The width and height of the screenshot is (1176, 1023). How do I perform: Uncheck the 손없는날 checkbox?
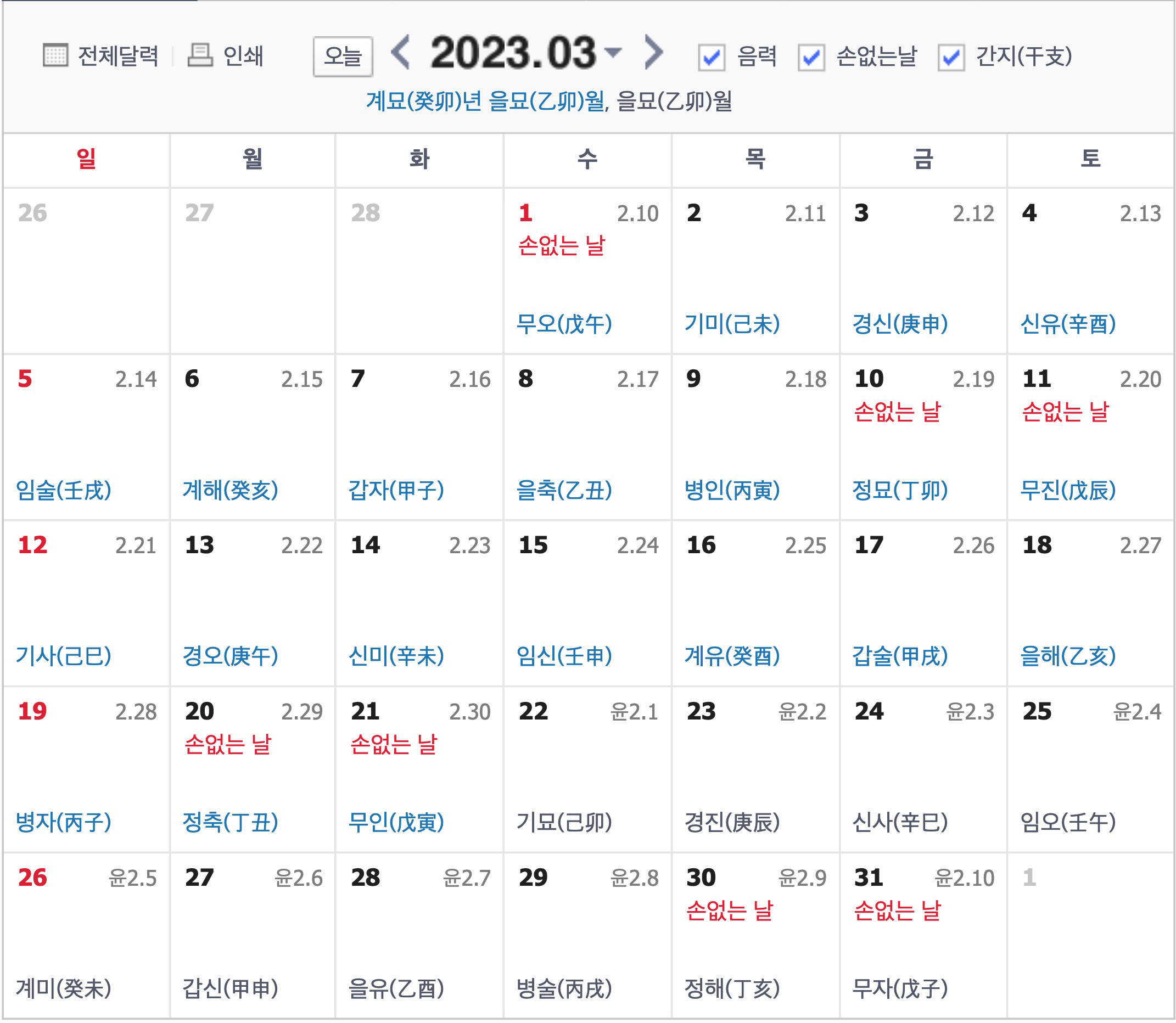click(x=811, y=57)
